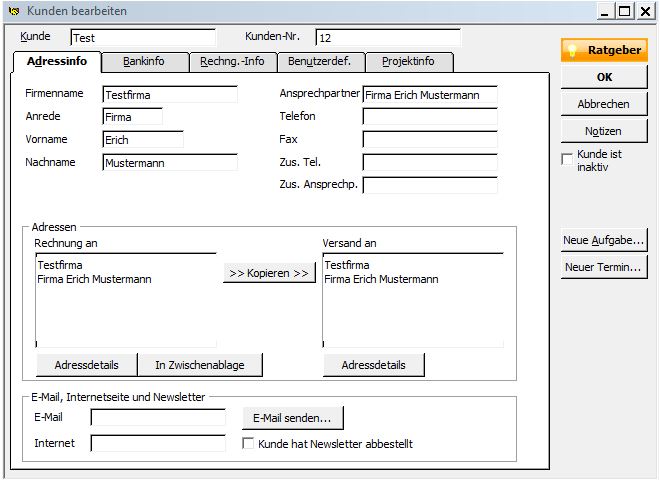Enable Kunde hat Newsletter abbestellt
This screenshot has height=481, width=660.
click(248, 443)
